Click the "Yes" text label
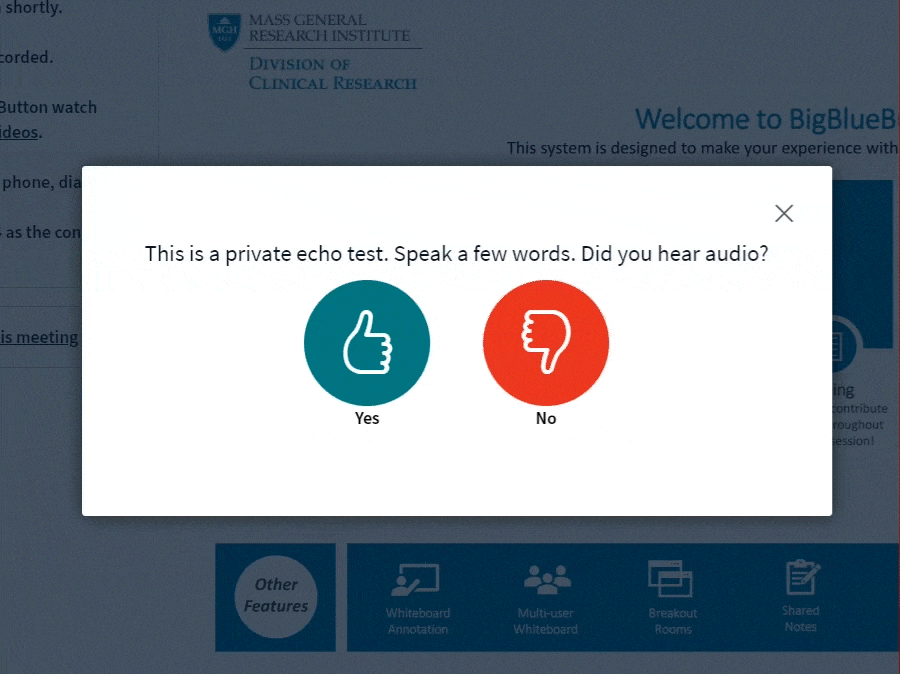The image size is (900, 674). click(367, 418)
